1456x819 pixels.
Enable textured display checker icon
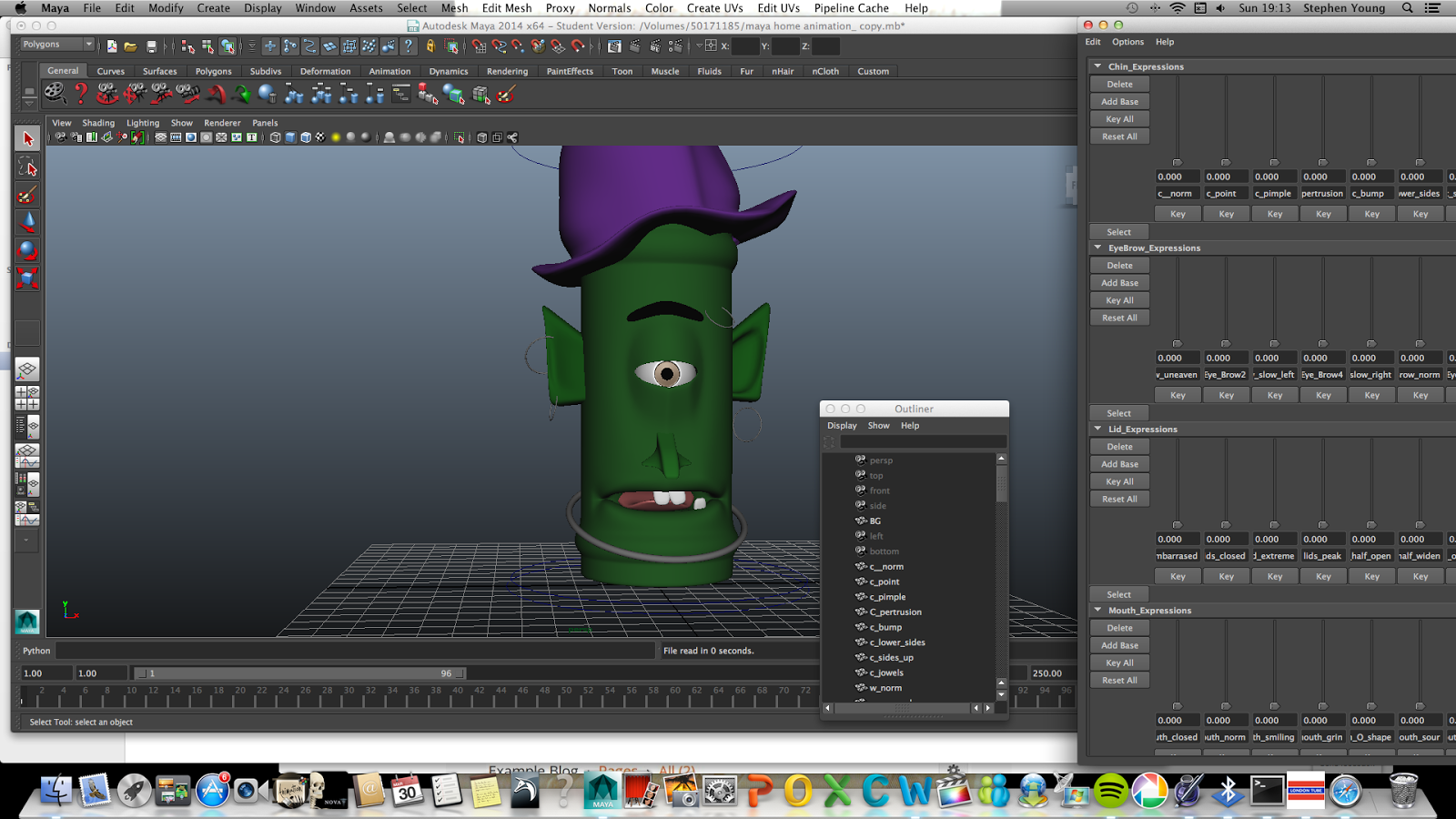[318, 138]
